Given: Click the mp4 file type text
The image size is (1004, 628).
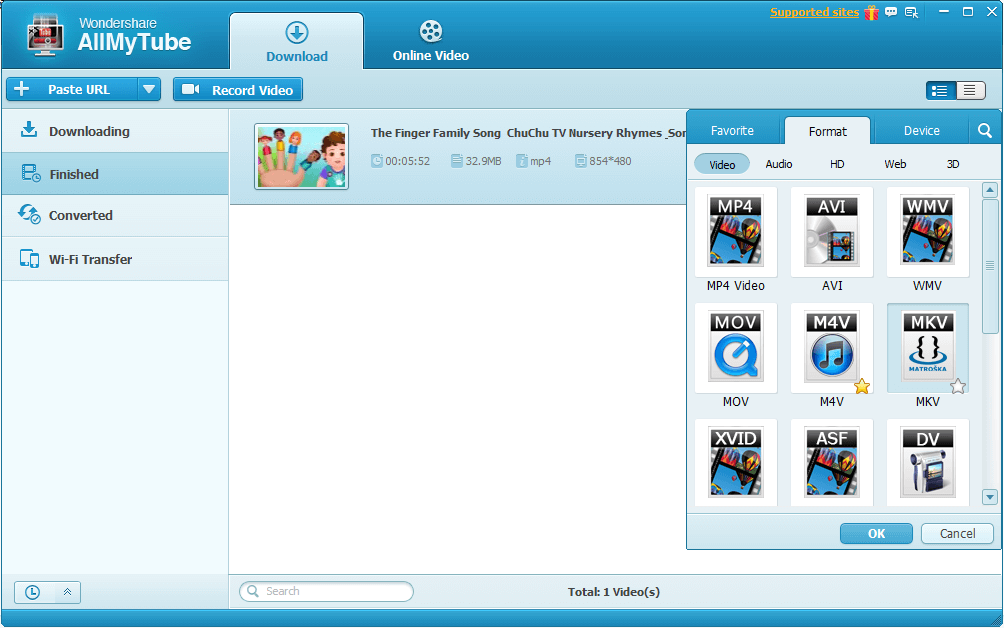Looking at the screenshot, I should point(540,161).
